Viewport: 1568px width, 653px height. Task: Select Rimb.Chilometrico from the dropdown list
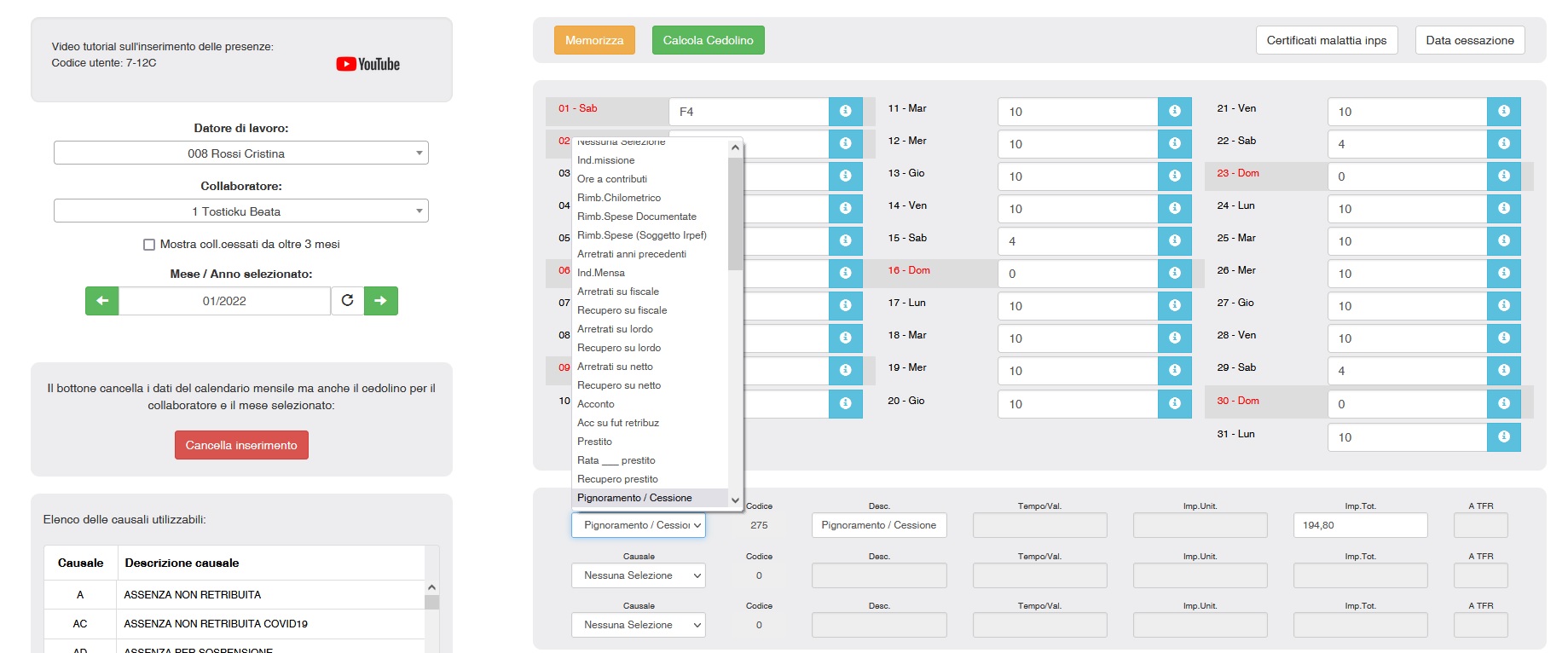619,198
